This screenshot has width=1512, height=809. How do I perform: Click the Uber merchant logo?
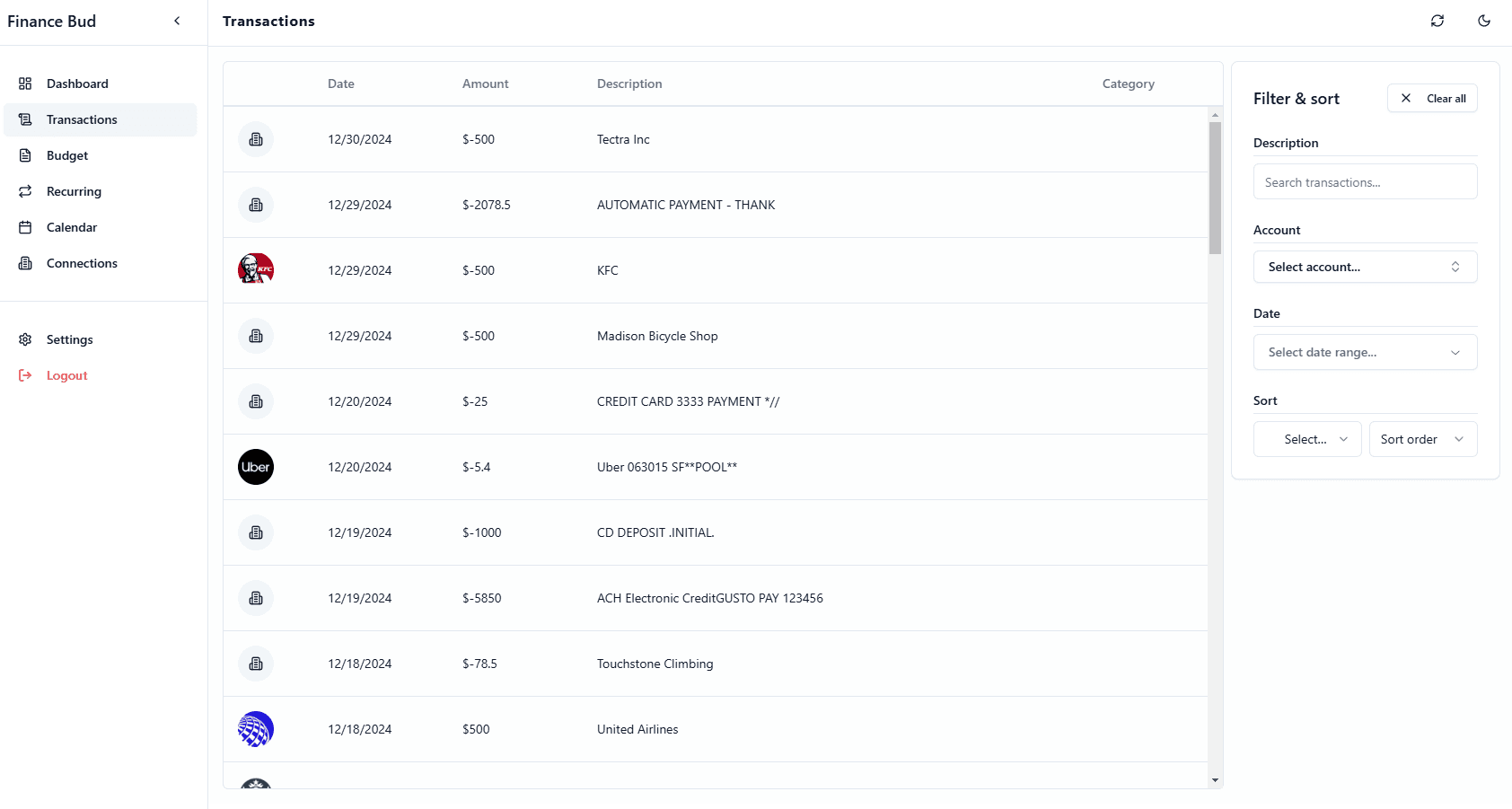[x=256, y=467]
